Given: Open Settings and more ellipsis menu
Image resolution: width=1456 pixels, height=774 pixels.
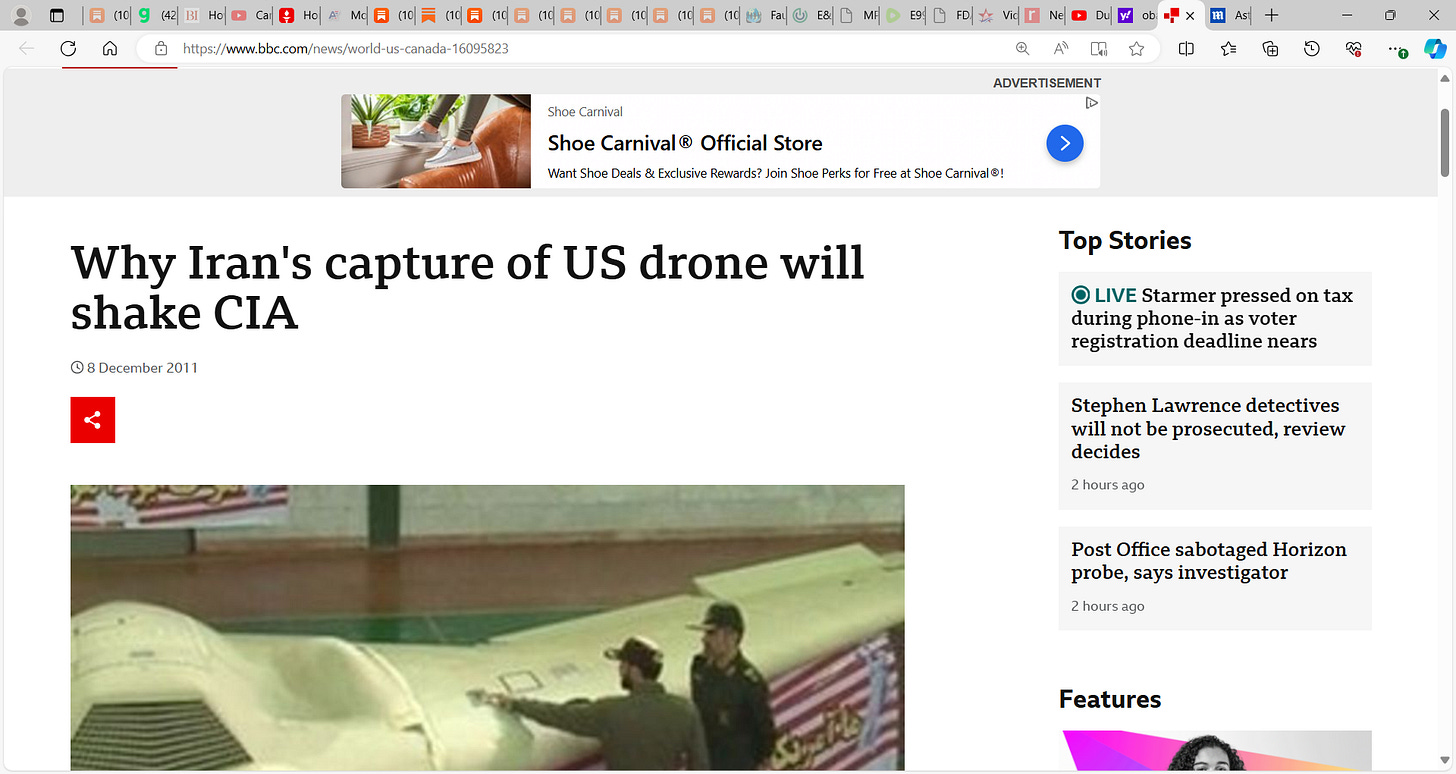Looking at the screenshot, I should pos(1397,48).
